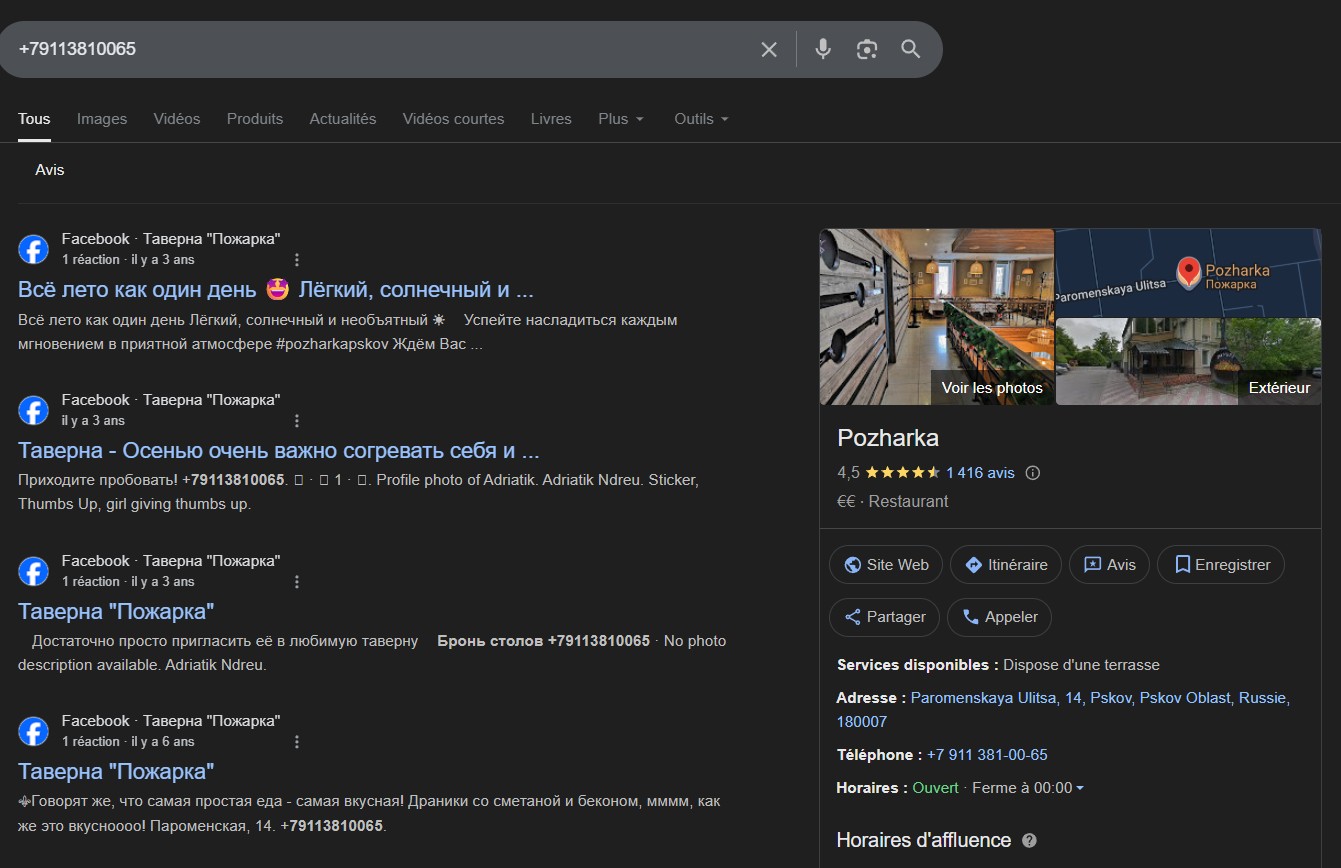The width and height of the screenshot is (1341, 868).
Task: Open Voir les photos restaurant thumbnail
Action: (x=936, y=316)
